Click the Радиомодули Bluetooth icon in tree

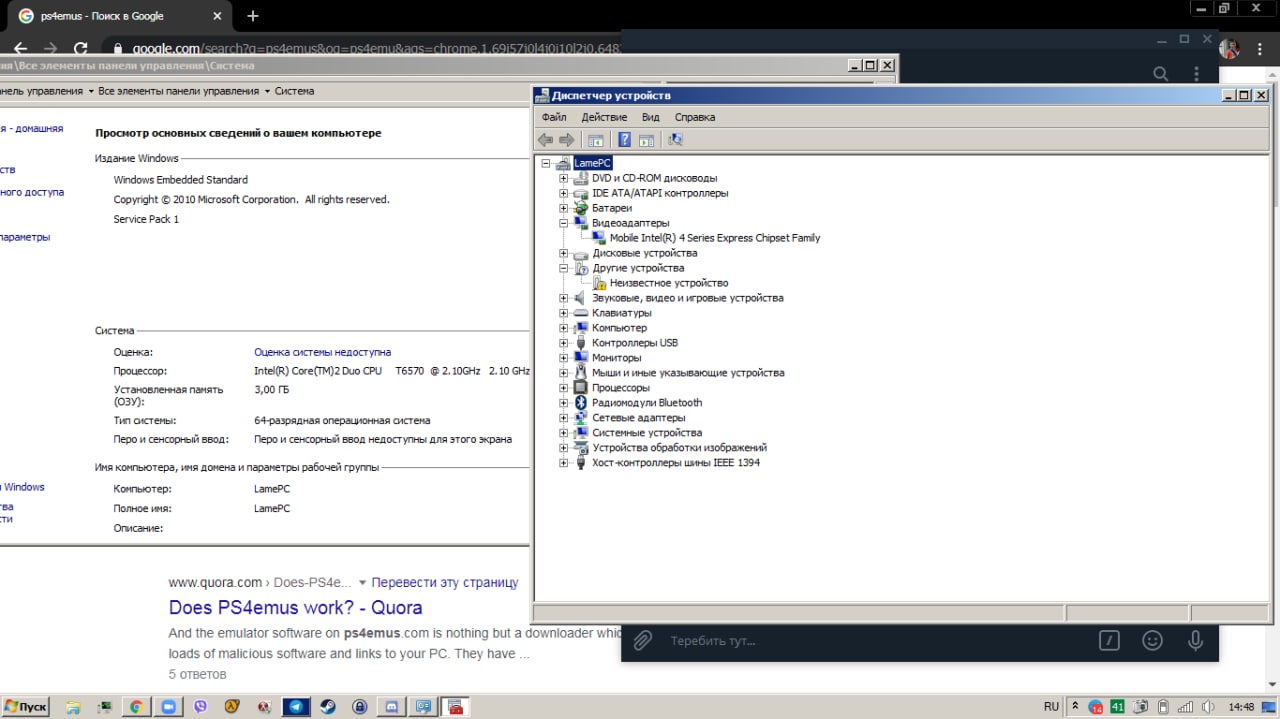[581, 403]
